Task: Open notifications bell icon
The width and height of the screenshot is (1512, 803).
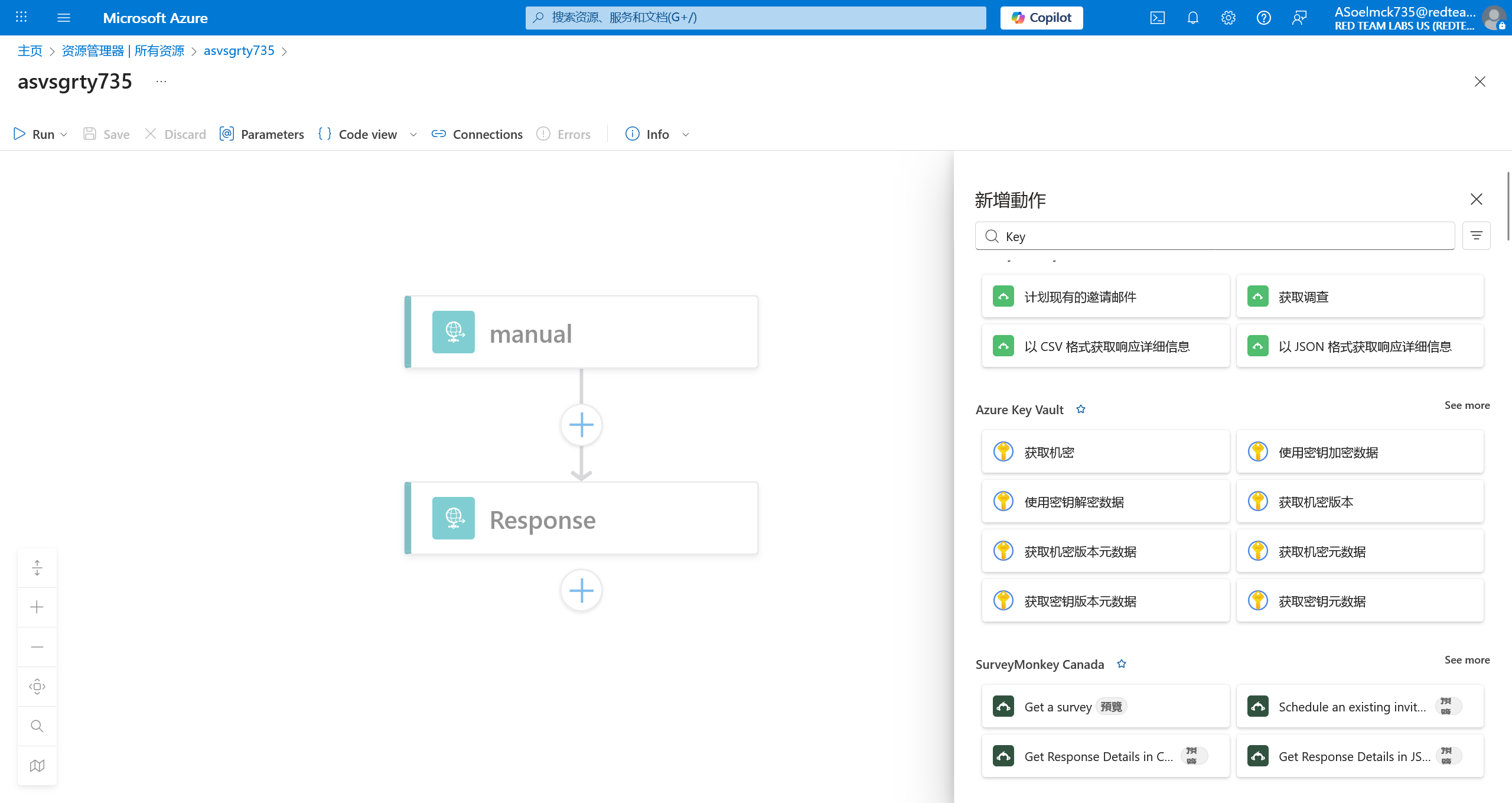Action: pos(1192,18)
